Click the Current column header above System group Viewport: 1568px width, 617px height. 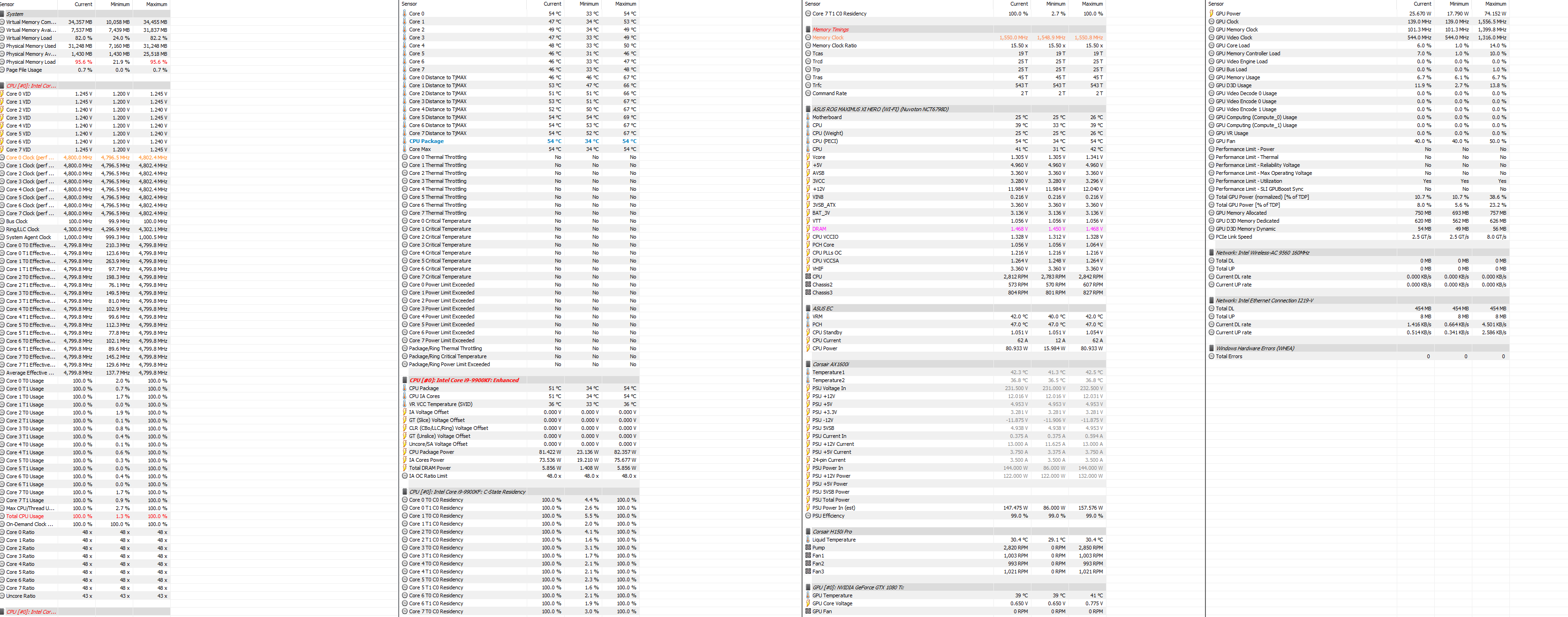83,4
